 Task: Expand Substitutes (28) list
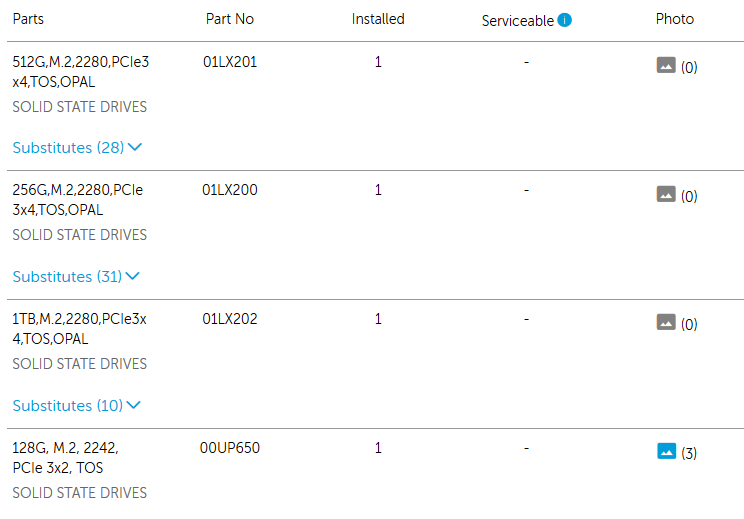tap(77, 148)
